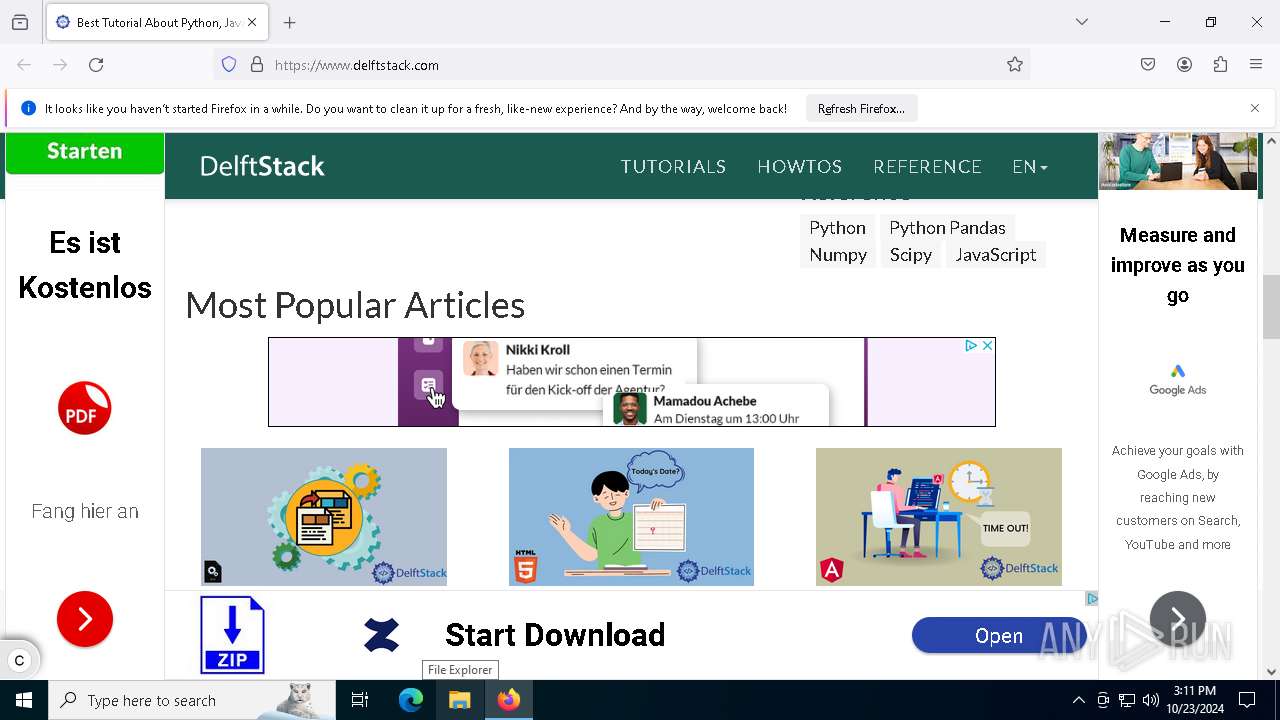Open the taskbar clock and date
This screenshot has height=720, width=1280.
[1194, 700]
